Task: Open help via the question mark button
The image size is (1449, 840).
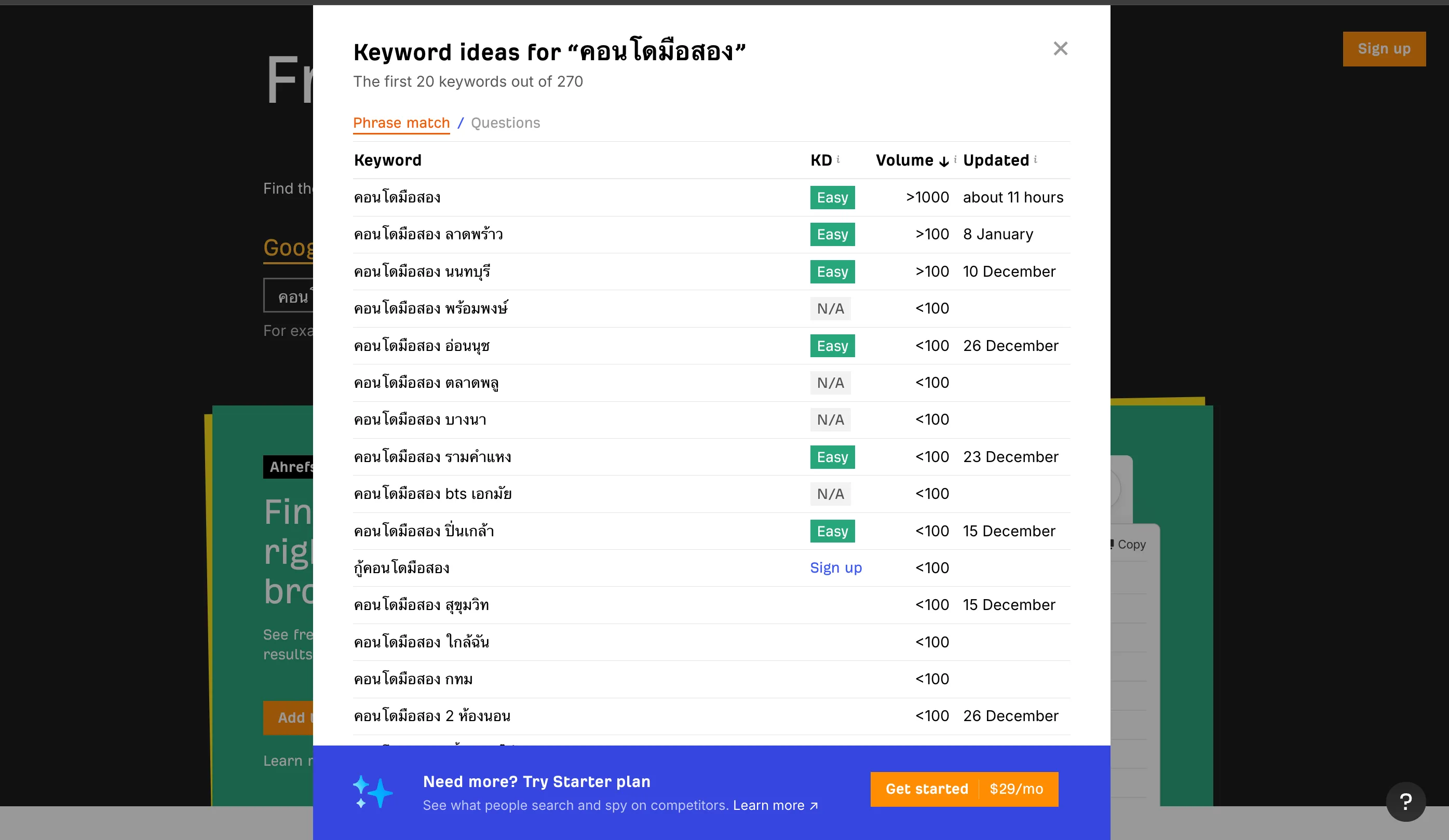Action: (x=1405, y=801)
